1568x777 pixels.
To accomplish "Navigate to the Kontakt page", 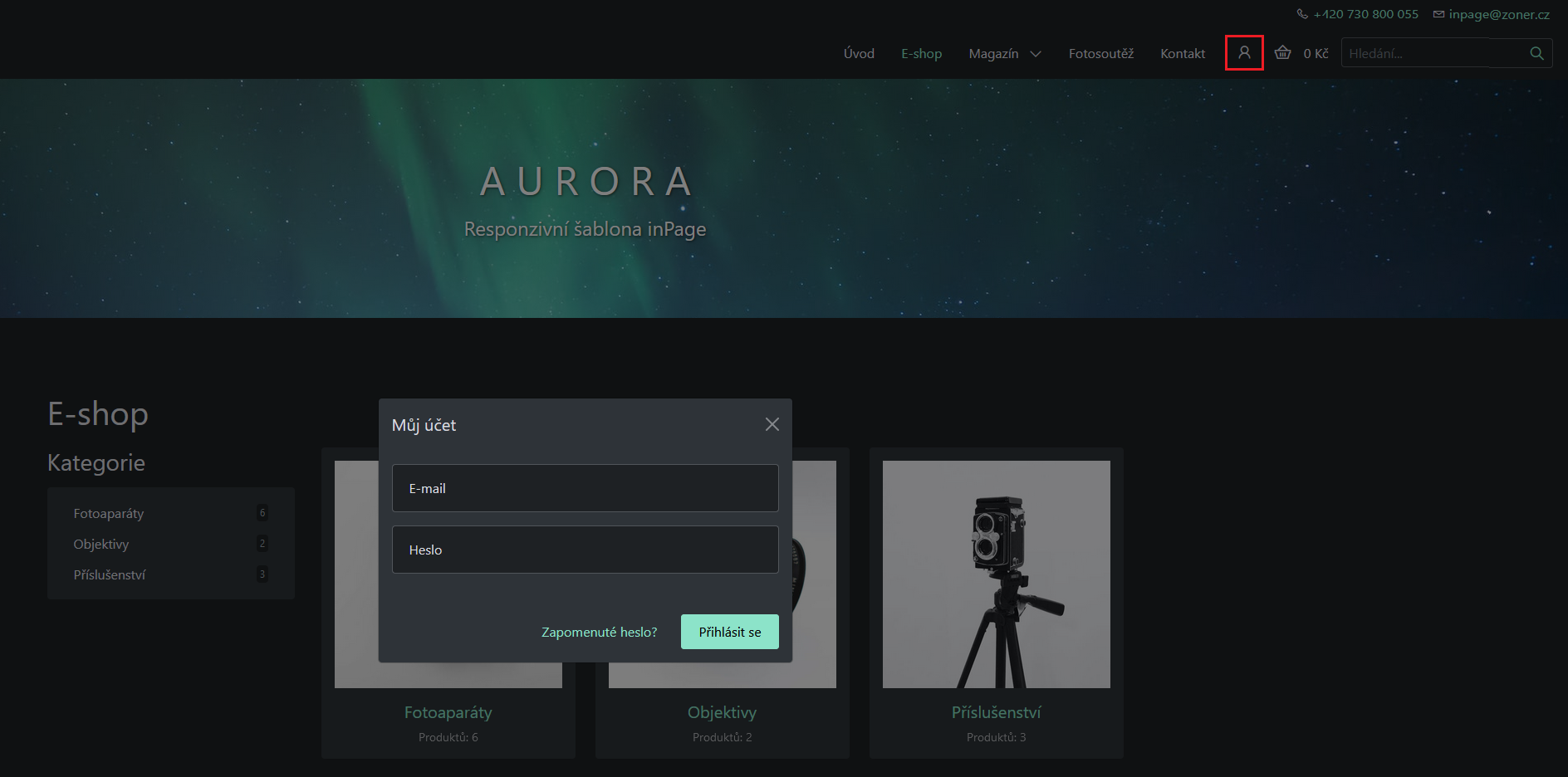I will coord(1182,54).
